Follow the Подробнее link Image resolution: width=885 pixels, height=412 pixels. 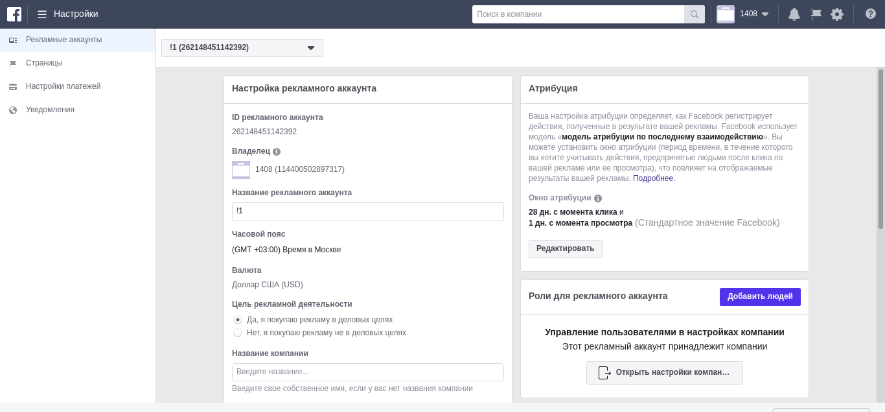(654, 178)
